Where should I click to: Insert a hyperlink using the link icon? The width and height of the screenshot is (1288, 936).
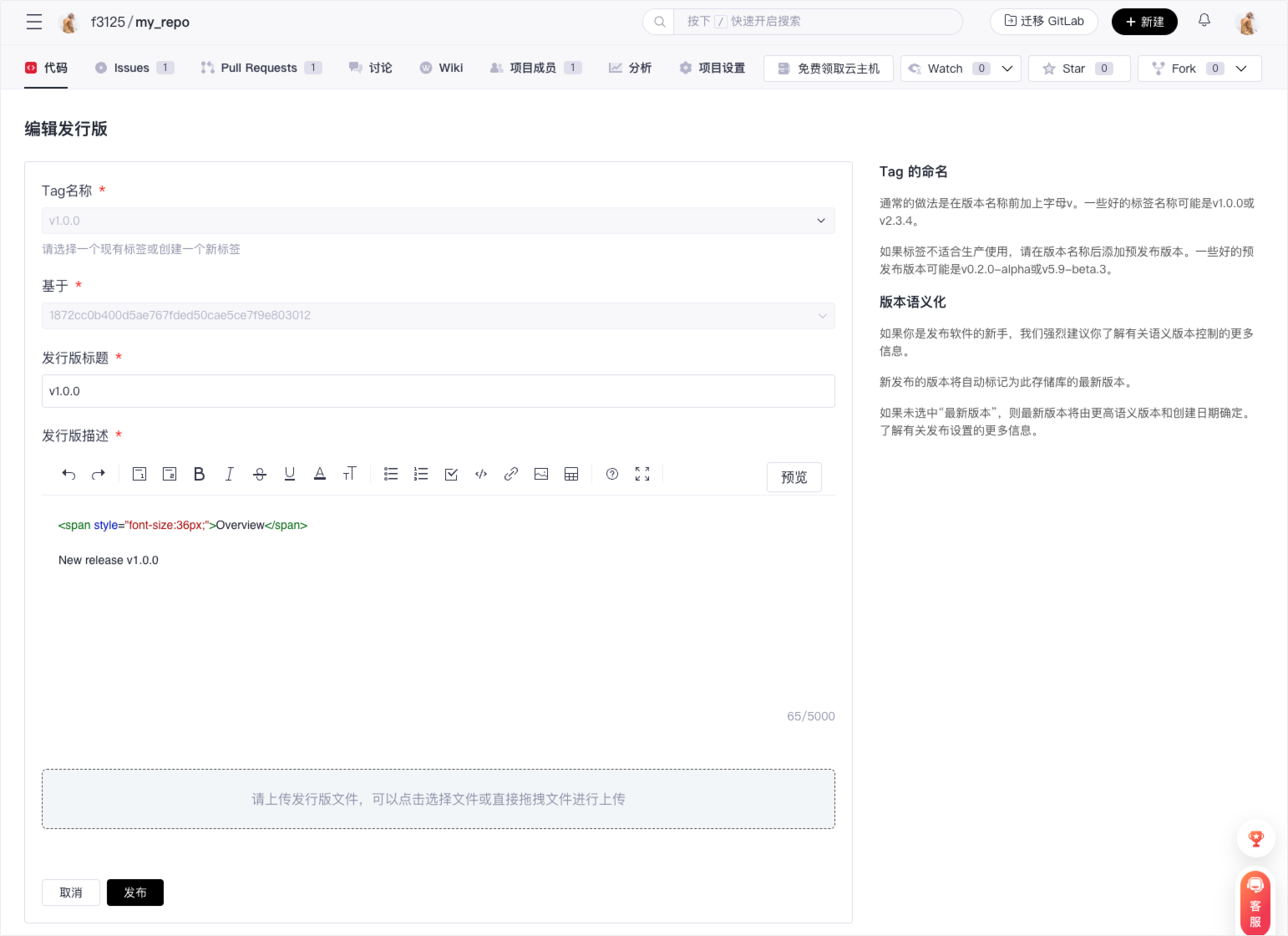click(510, 474)
